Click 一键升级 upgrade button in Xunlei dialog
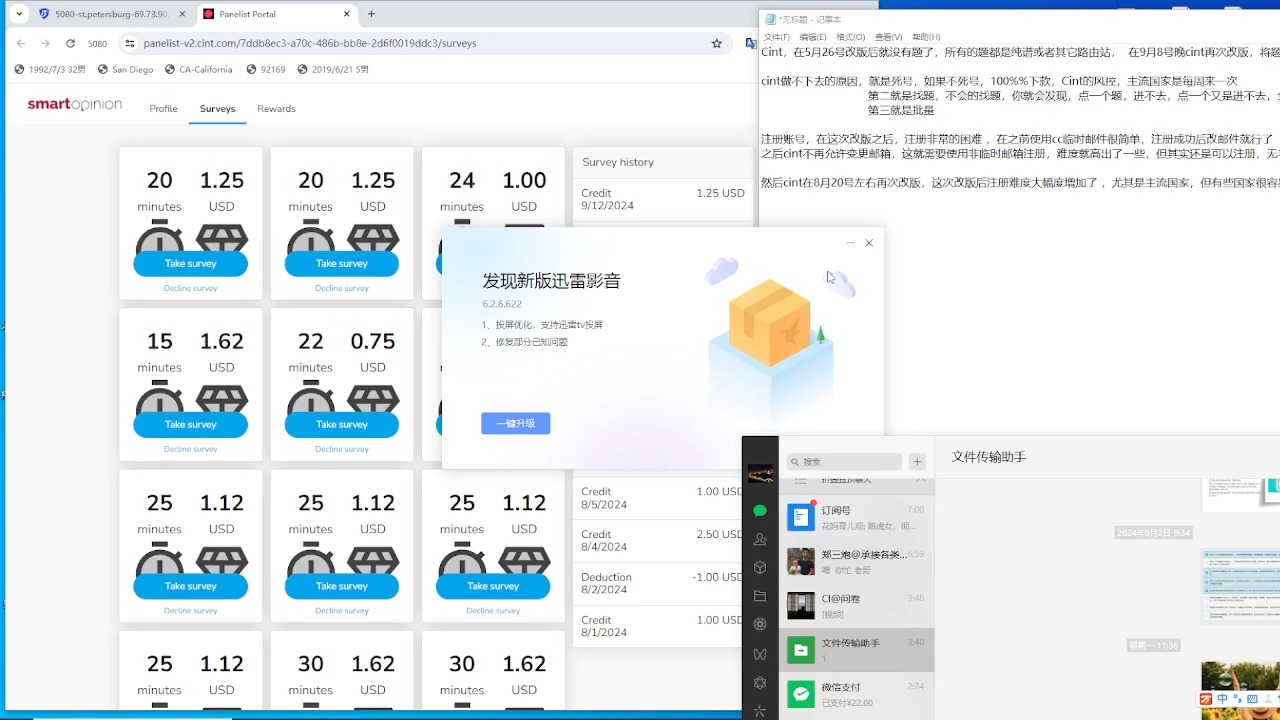 tap(515, 423)
